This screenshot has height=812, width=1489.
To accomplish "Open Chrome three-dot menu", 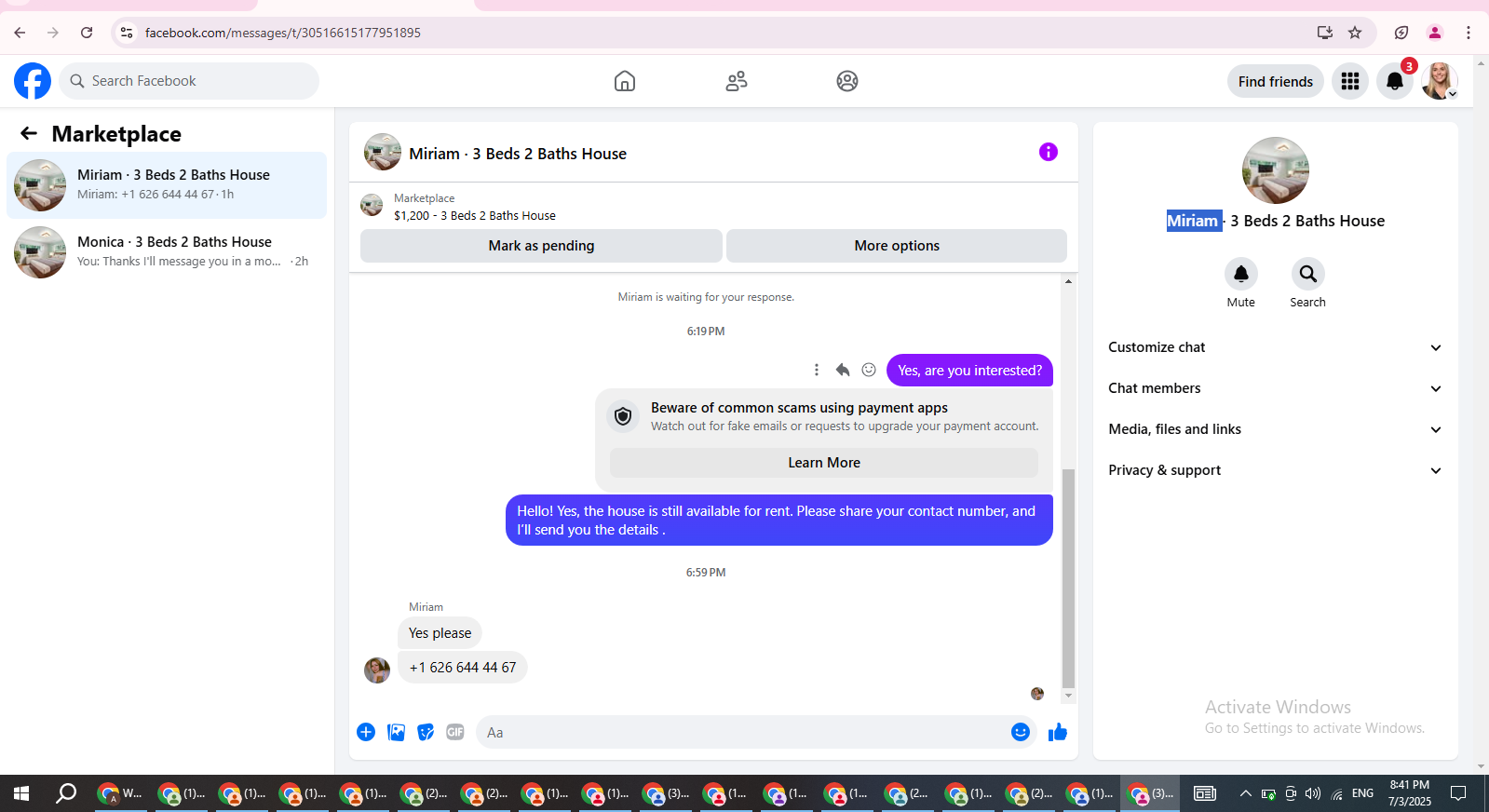I will click(1469, 33).
